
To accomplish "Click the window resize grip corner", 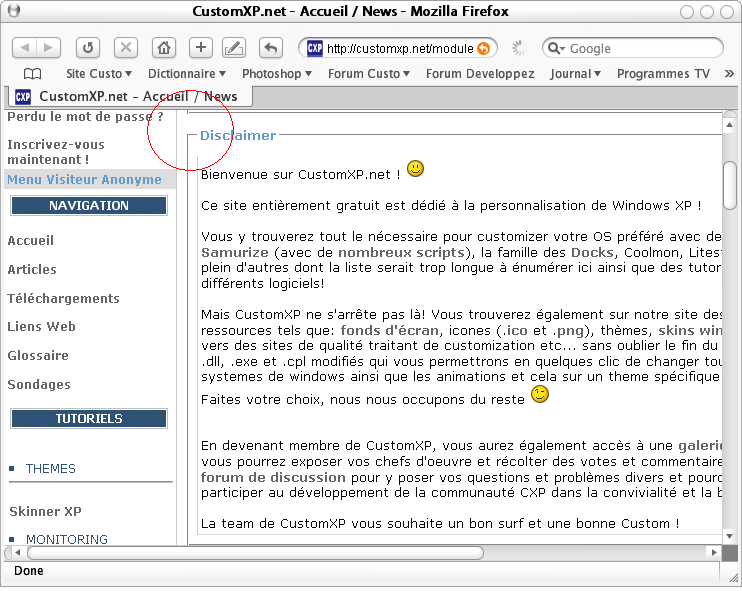I will pos(733,577).
